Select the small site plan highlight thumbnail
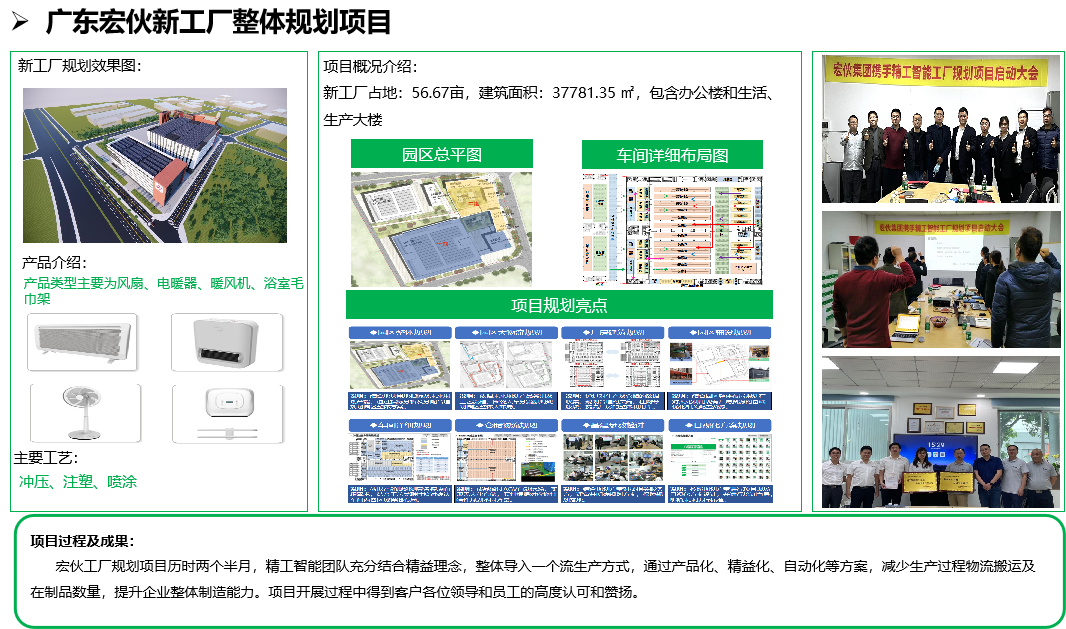The width and height of the screenshot is (1066, 629). [400, 364]
